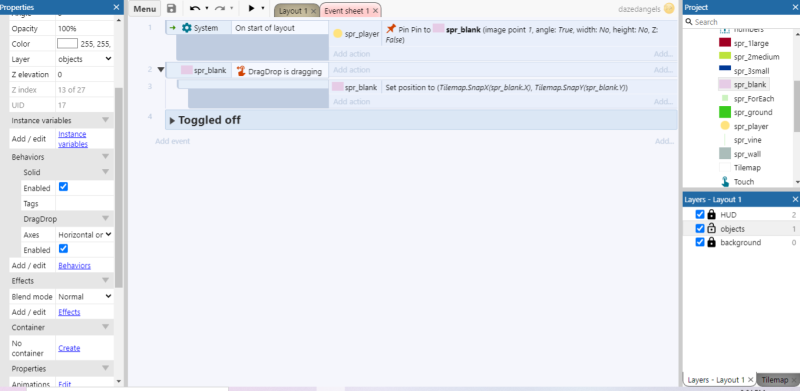800x391 pixels.
Task: Click the Undo arrow icon
Action: (194, 9)
